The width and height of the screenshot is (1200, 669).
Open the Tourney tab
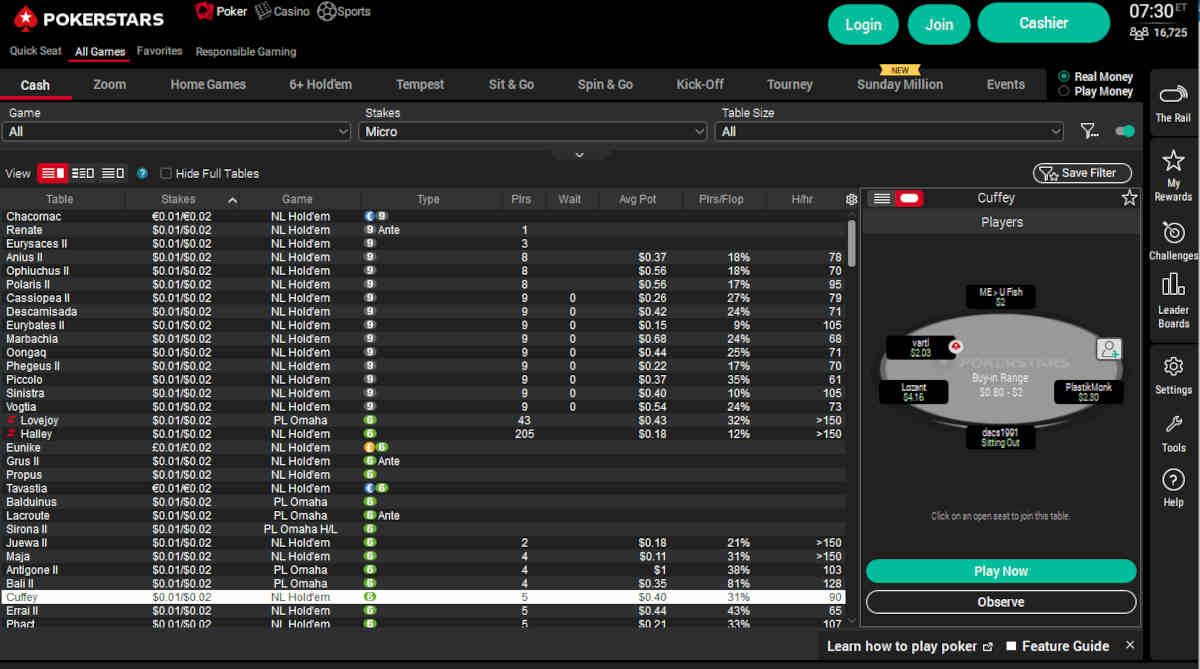[x=790, y=85]
